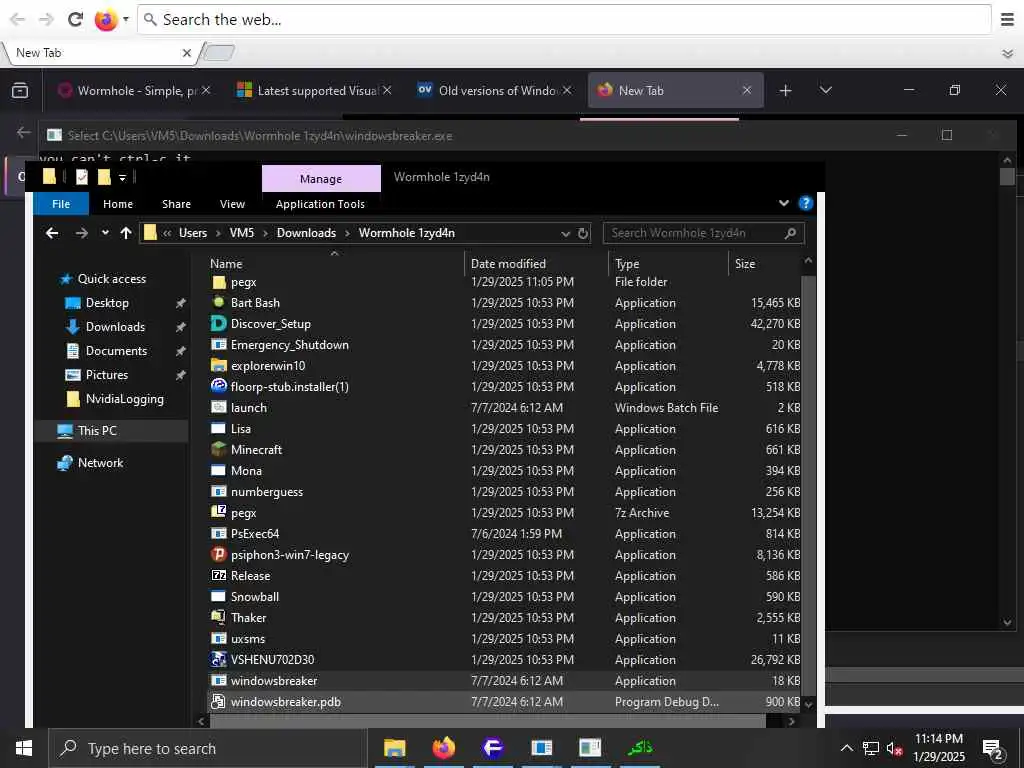Click the windowsbreaker.pdb file icon
1024x768 pixels.
219,701
